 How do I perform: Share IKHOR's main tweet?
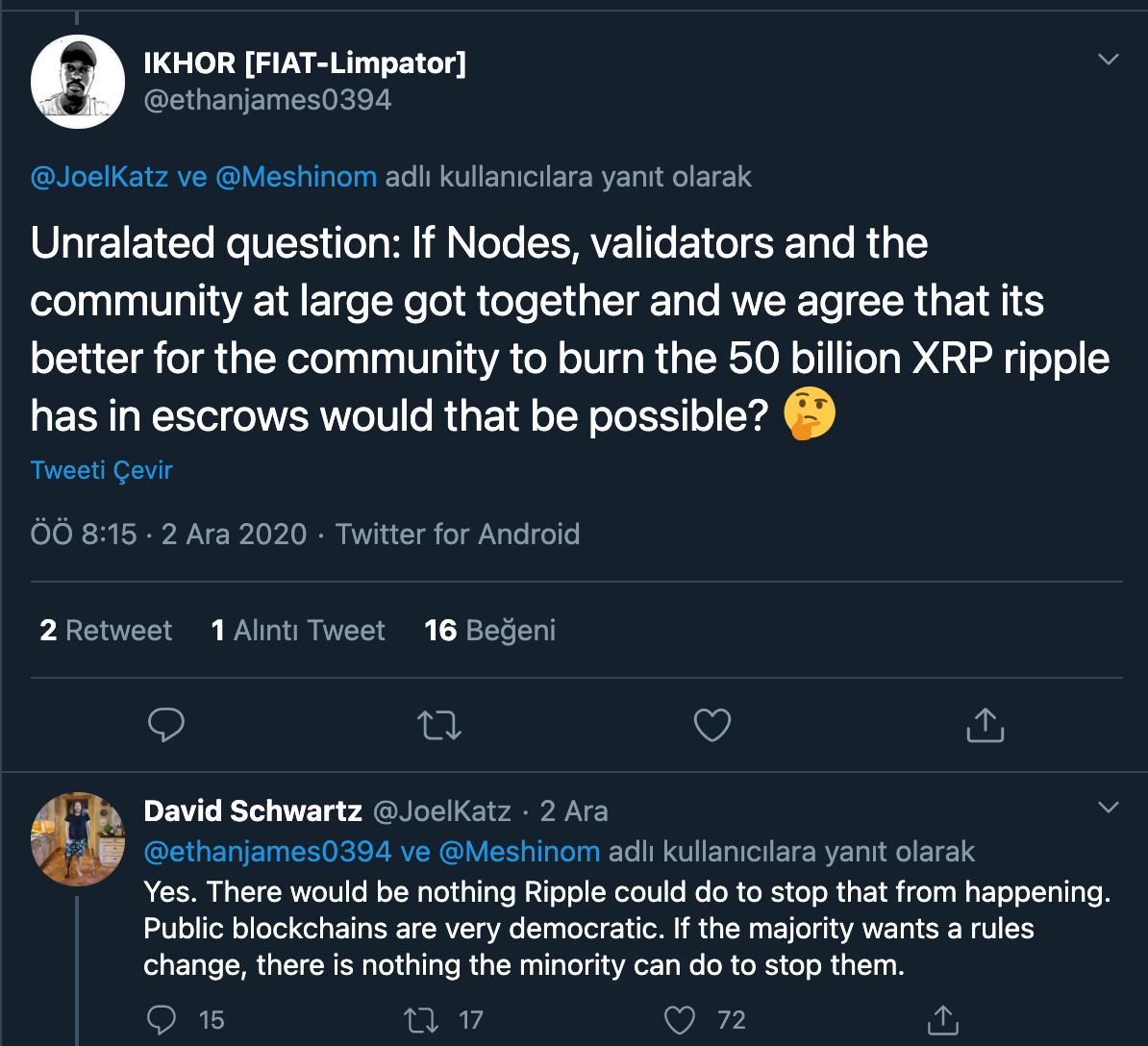[x=985, y=725]
